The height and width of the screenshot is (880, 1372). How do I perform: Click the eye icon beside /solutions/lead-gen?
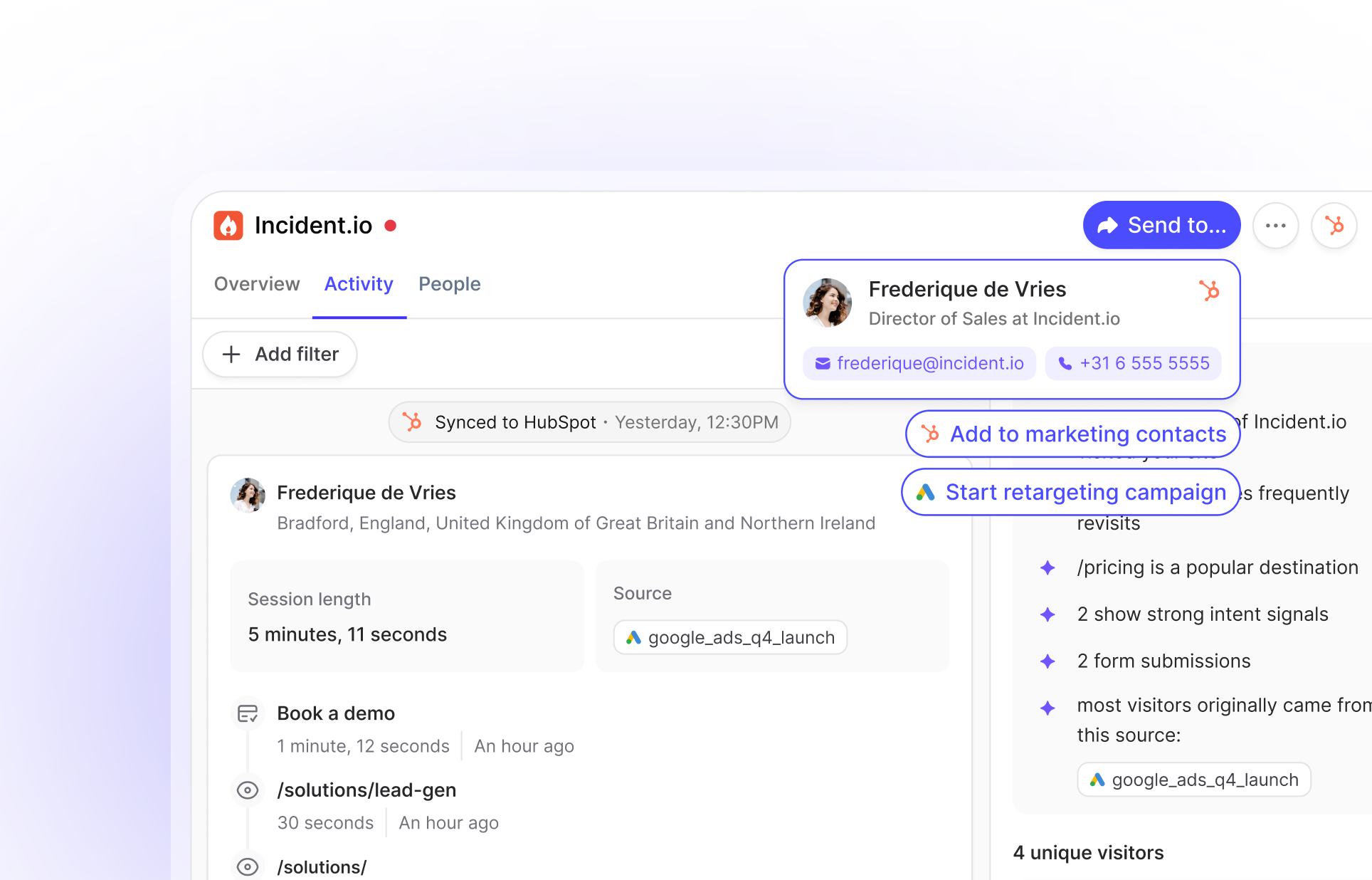(x=248, y=790)
